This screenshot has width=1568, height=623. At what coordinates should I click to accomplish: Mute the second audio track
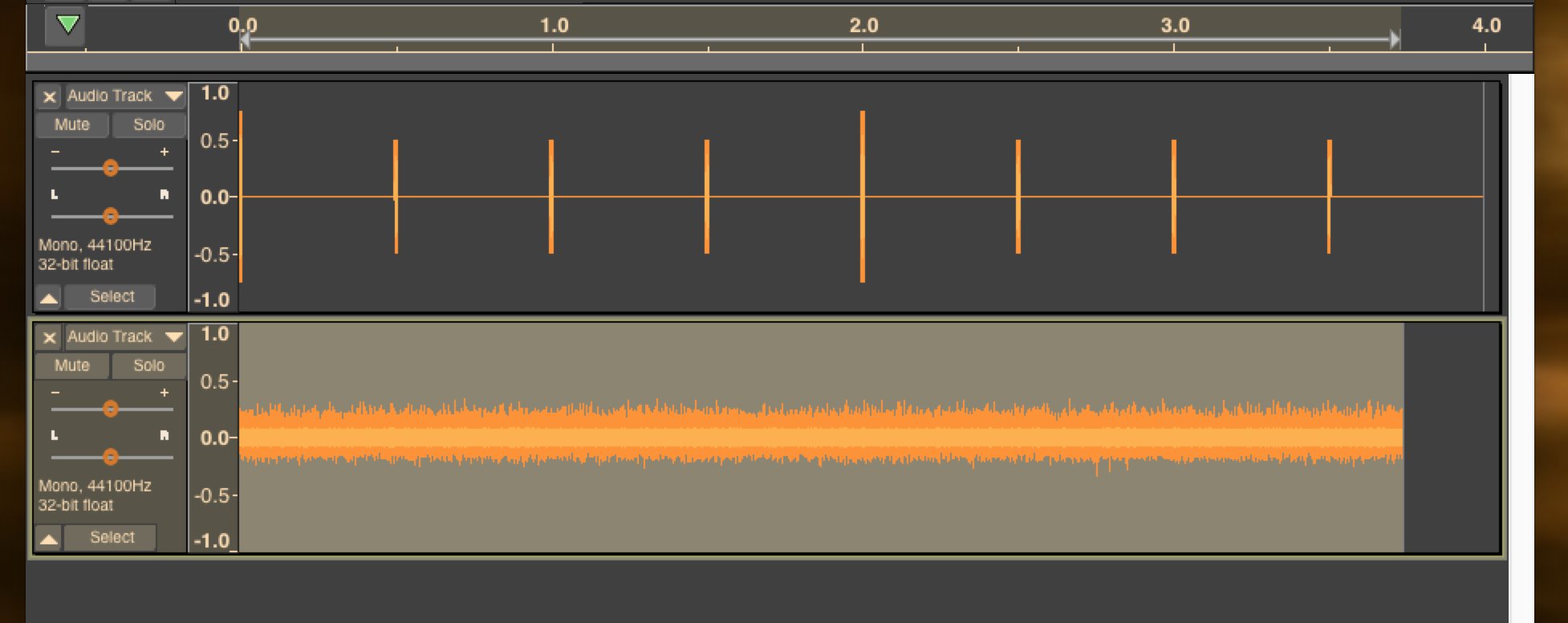[x=72, y=366]
